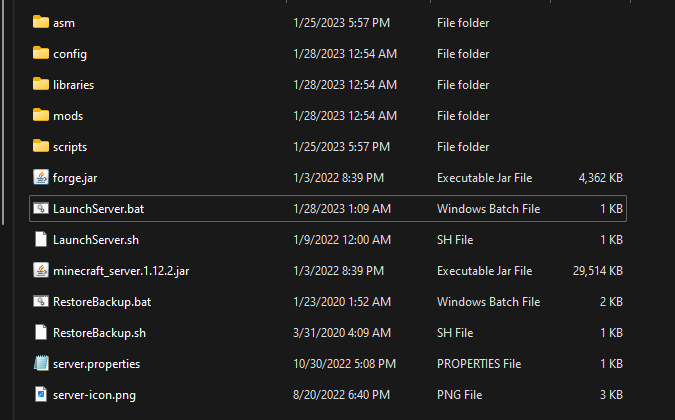Screen dimensions: 675x420
Task: Click the File folder type of mods
Action: pyautogui.click(x=463, y=116)
